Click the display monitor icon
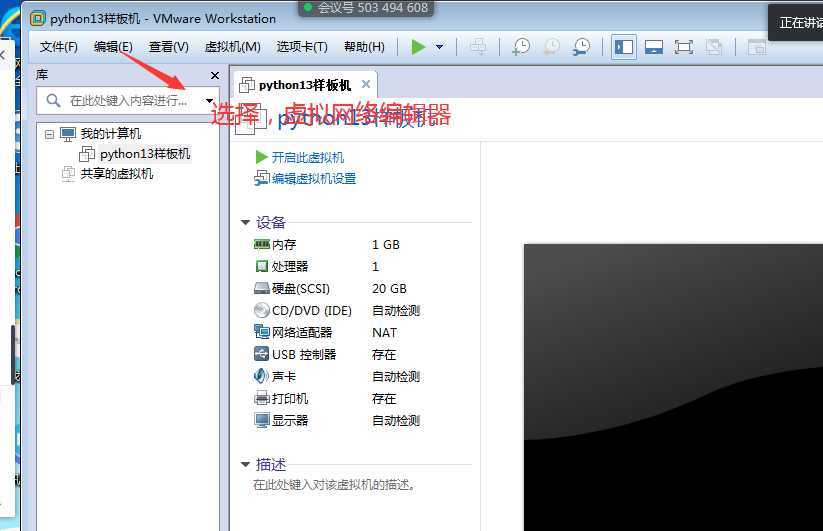The height and width of the screenshot is (531, 823). pos(261,420)
